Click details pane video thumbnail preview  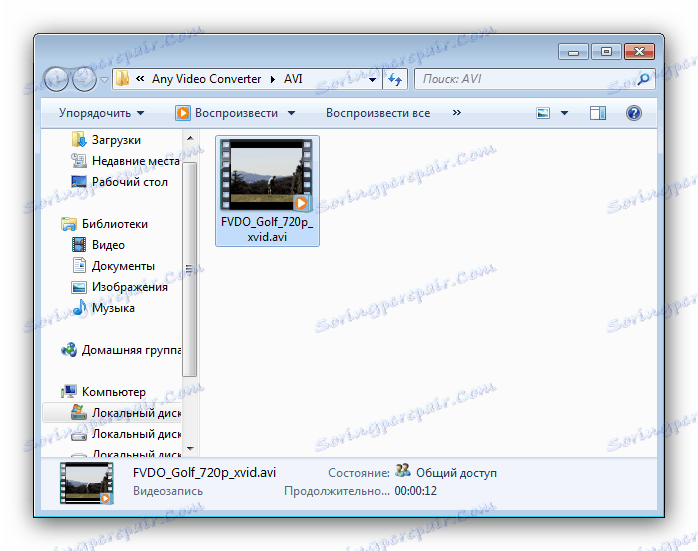pos(86,483)
